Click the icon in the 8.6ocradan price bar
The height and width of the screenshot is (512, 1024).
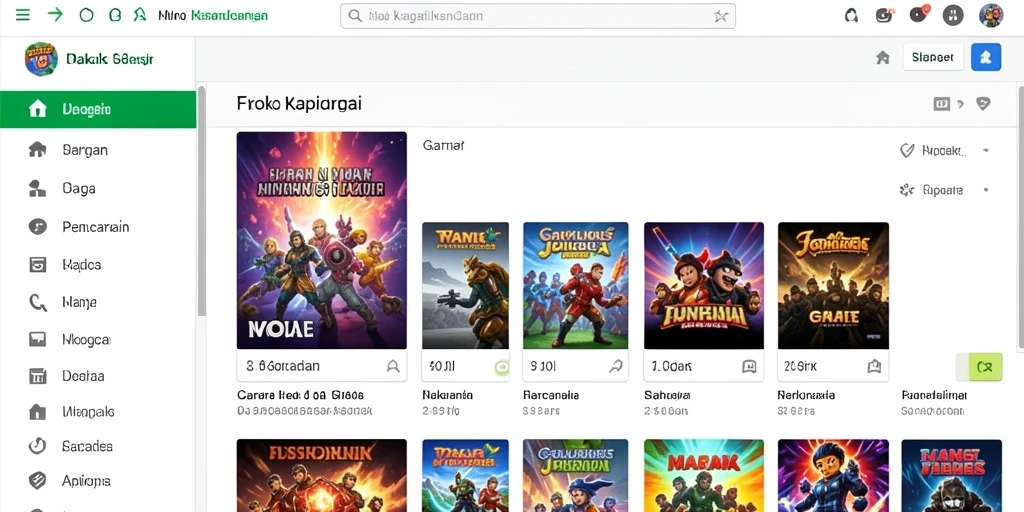(x=392, y=366)
